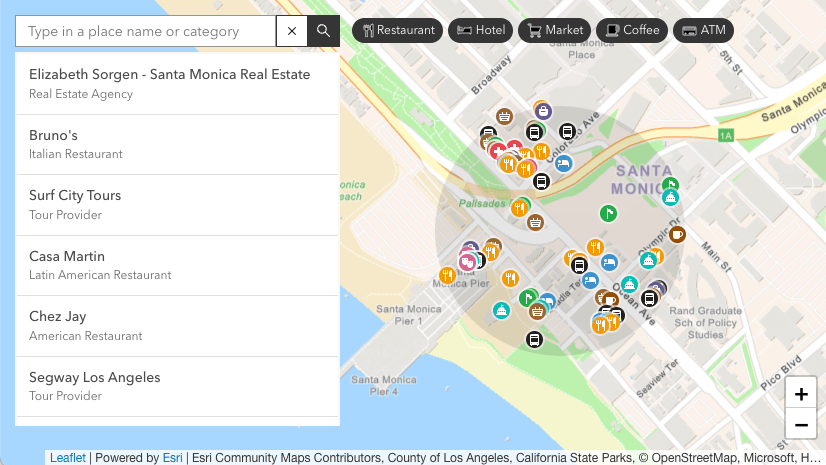Clear the search box with X
The width and height of the screenshot is (826, 465).
(x=292, y=31)
